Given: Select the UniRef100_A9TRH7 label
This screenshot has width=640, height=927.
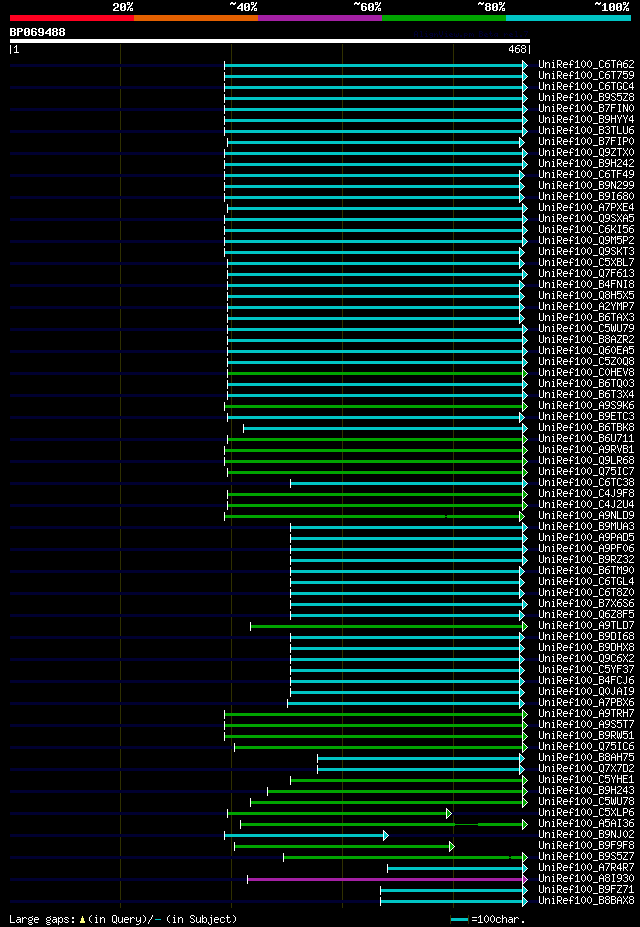Looking at the screenshot, I should pos(586,714).
